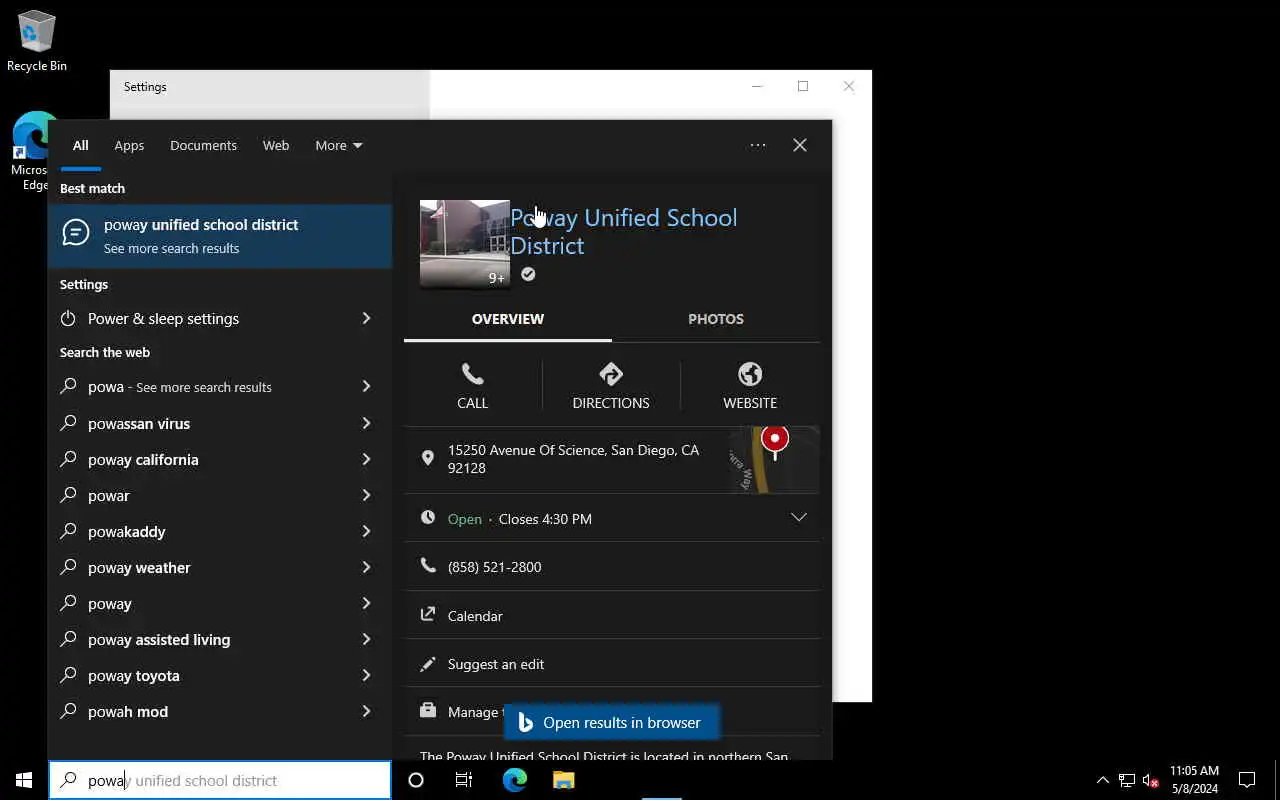Click the clock icon beside Open hours
The width and height of the screenshot is (1280, 800).
tap(428, 518)
